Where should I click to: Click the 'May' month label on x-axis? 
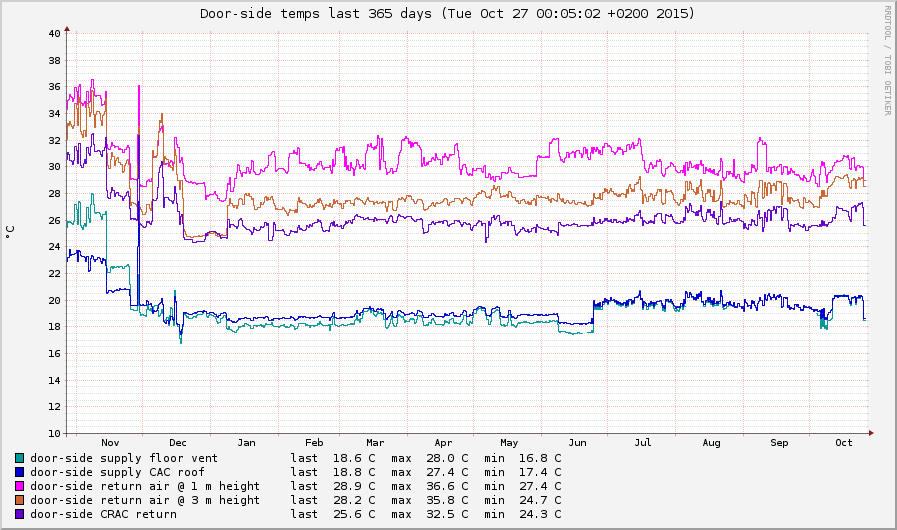[x=509, y=443]
